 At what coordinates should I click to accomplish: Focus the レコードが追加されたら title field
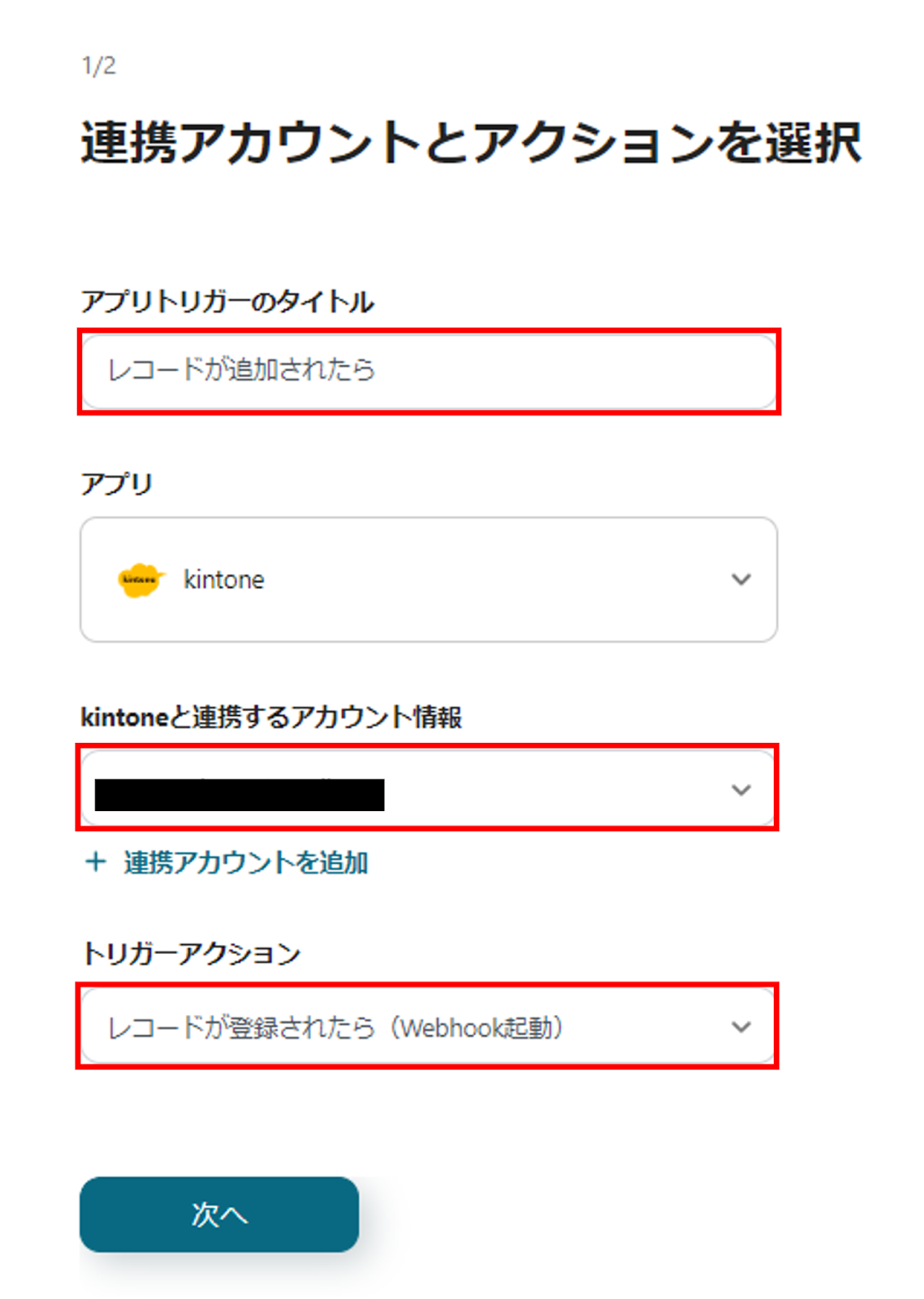[x=241, y=370]
